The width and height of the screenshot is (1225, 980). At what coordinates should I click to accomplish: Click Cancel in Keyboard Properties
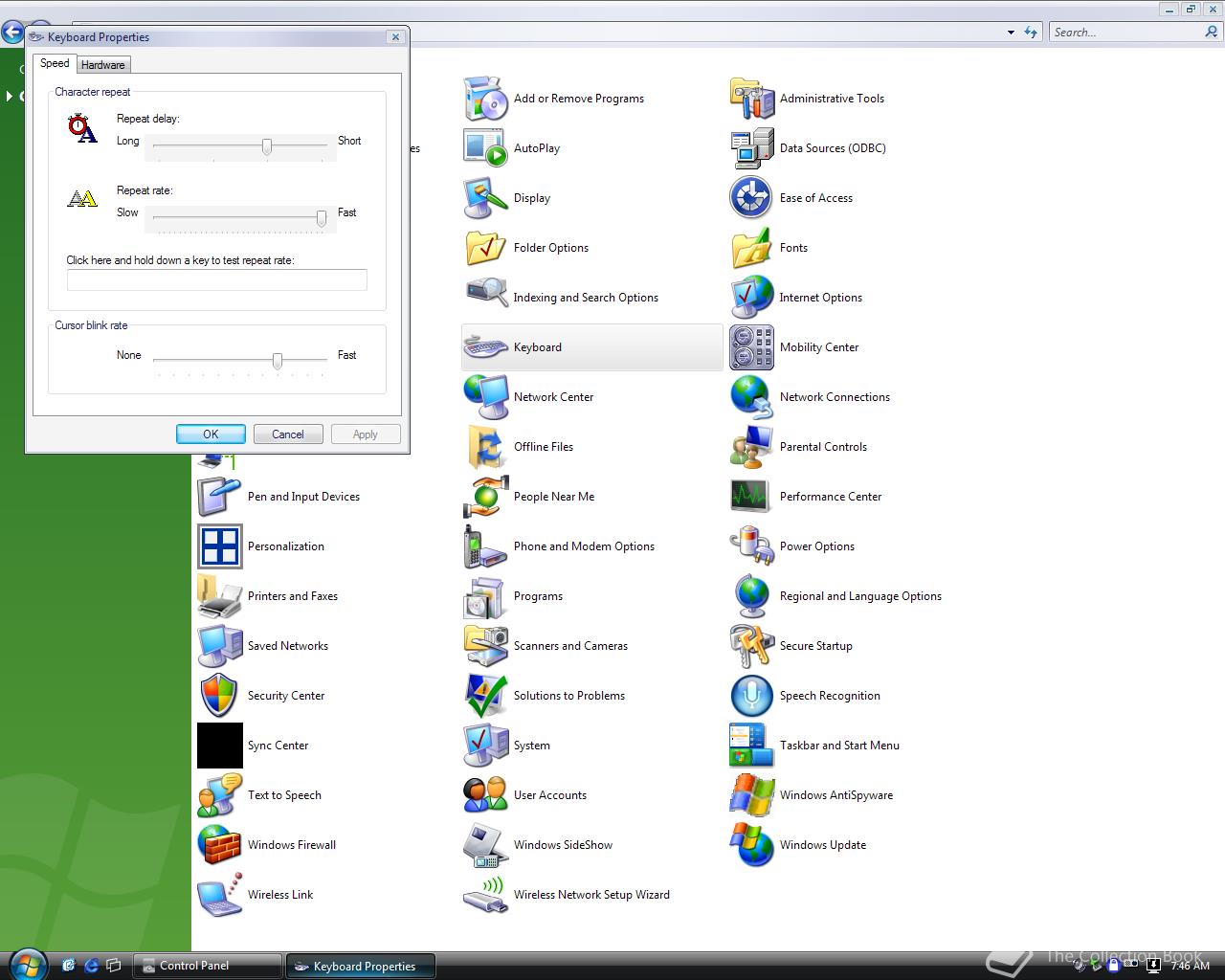[288, 434]
